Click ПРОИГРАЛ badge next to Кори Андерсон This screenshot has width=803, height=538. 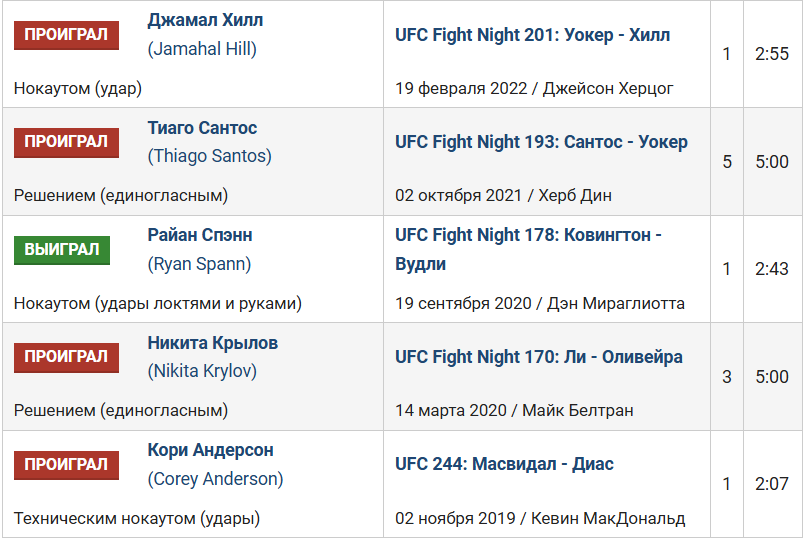click(66, 465)
